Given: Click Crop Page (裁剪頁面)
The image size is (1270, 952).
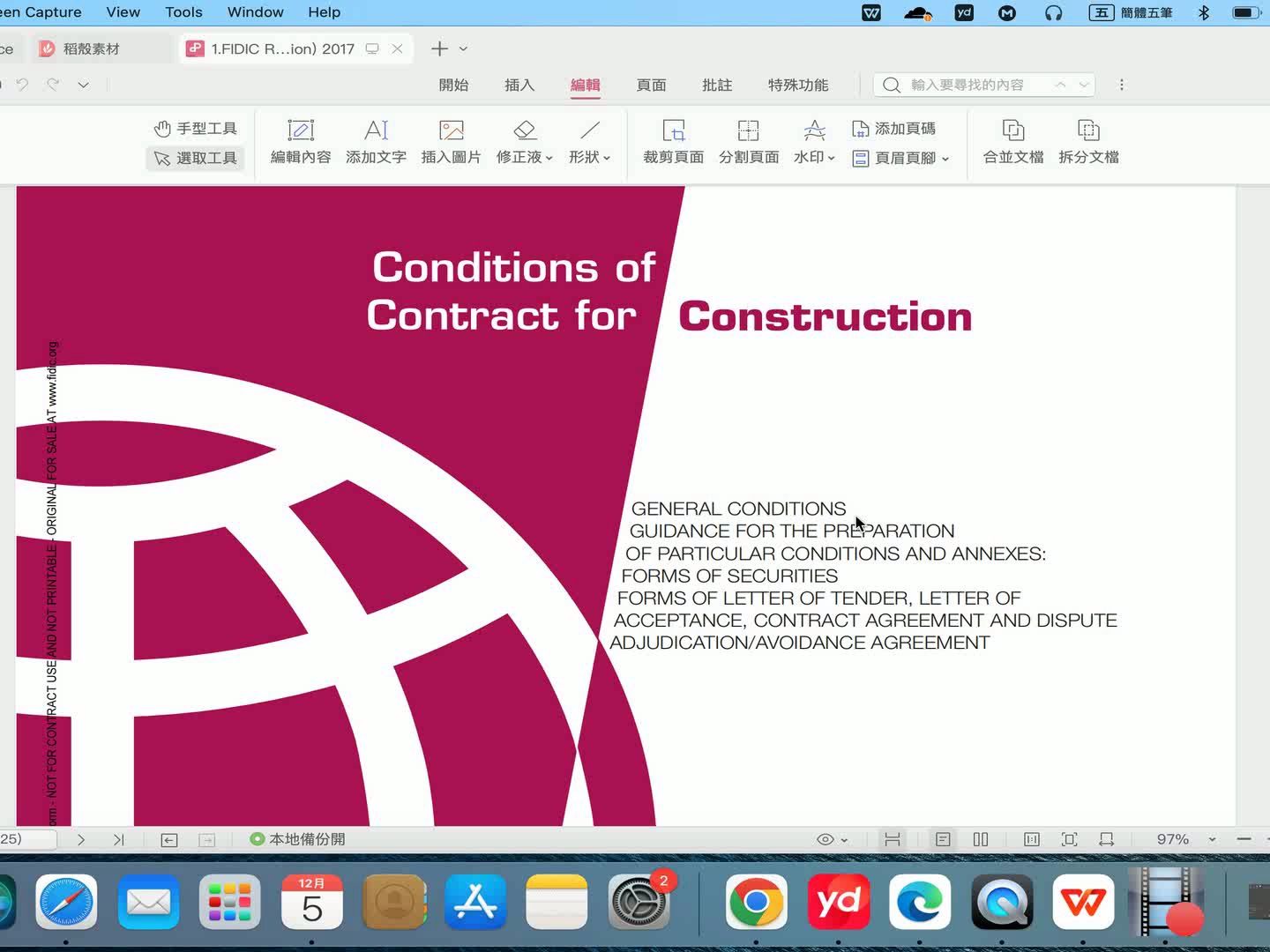Looking at the screenshot, I should (673, 142).
